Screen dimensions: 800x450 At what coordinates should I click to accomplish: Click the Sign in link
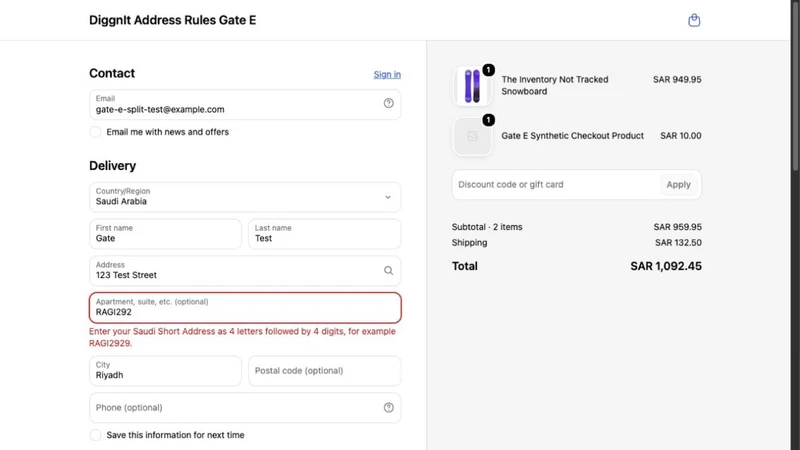pos(387,74)
